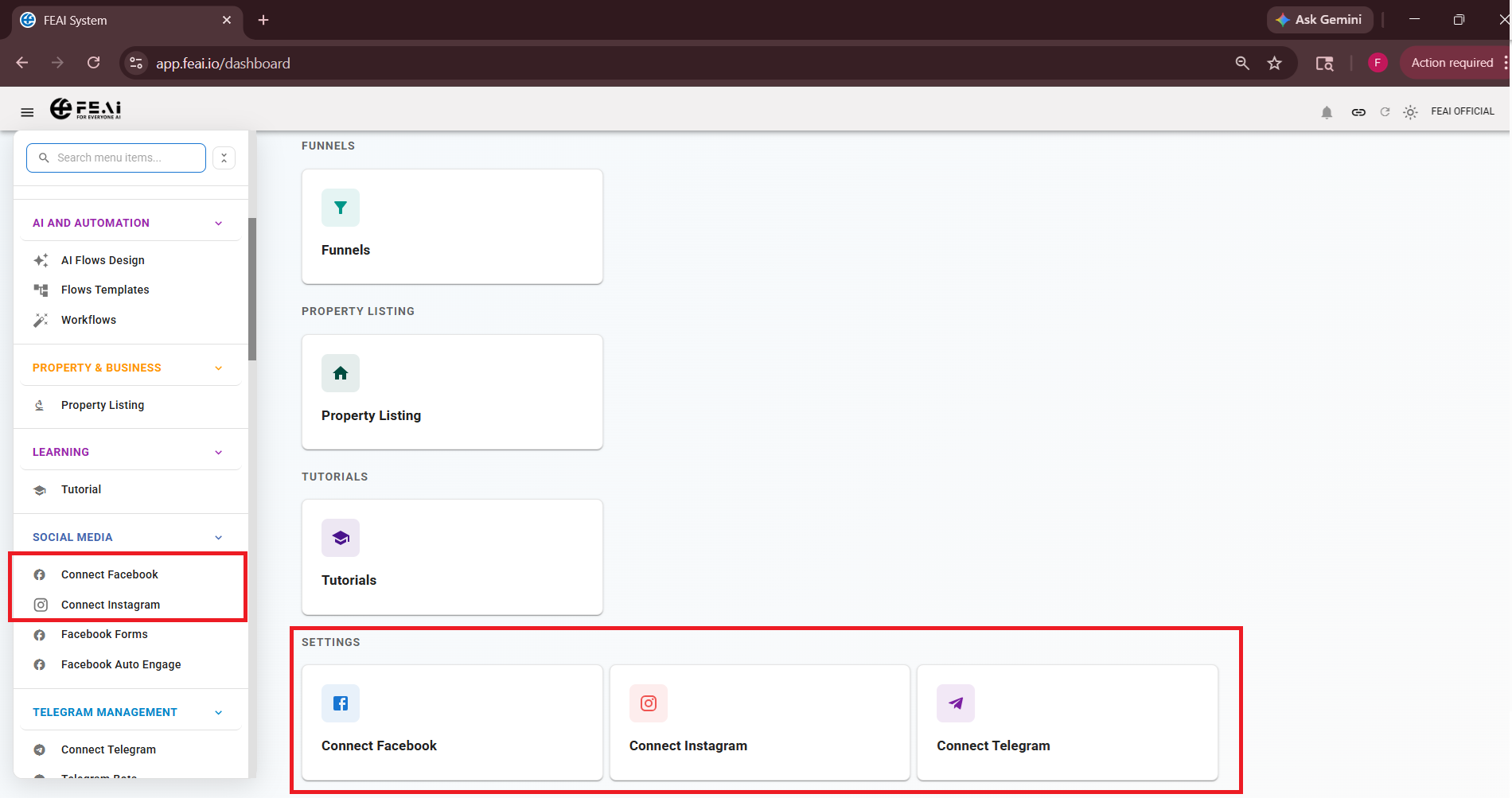Open the Funnels card
The width and height of the screenshot is (1512, 798).
tap(452, 226)
